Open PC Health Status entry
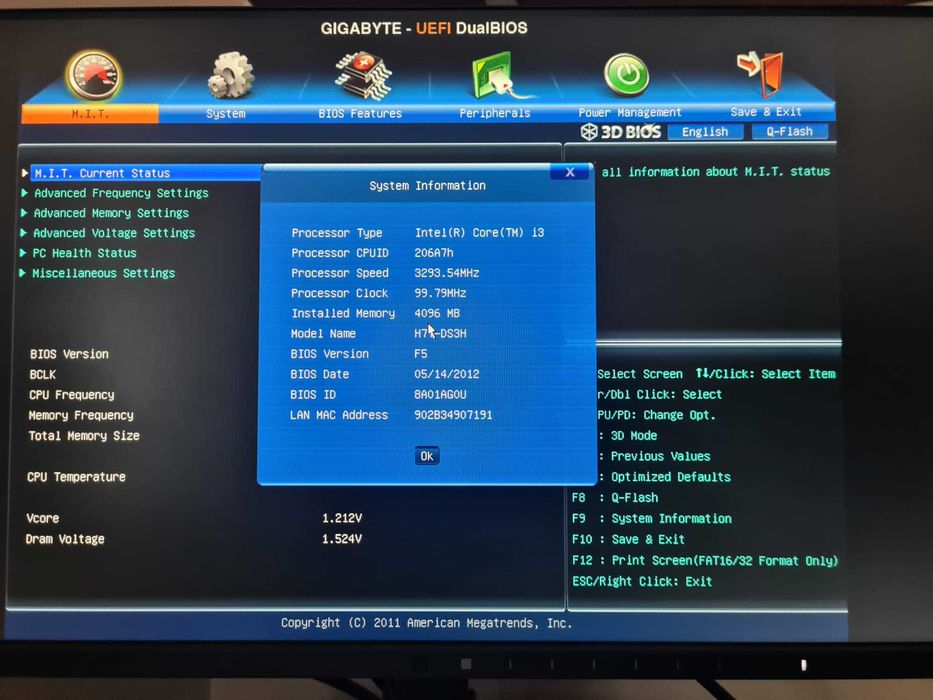 click(x=84, y=253)
